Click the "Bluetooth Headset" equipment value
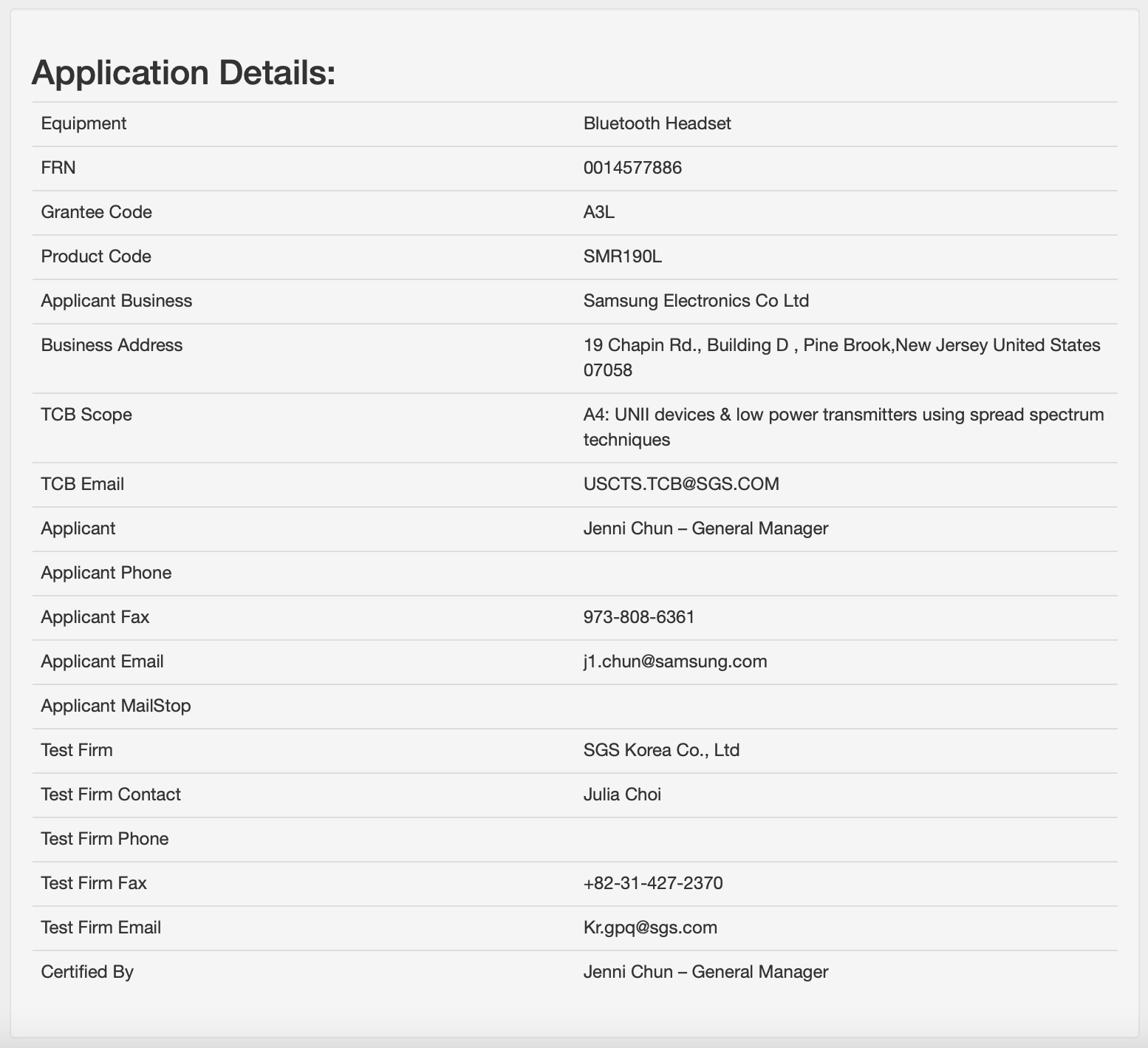Image resolution: width=1148 pixels, height=1048 pixels. pos(657,123)
